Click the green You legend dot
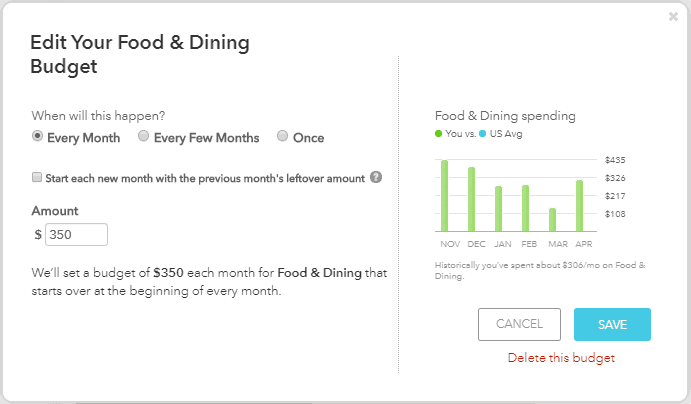The image size is (691, 404). (x=438, y=133)
